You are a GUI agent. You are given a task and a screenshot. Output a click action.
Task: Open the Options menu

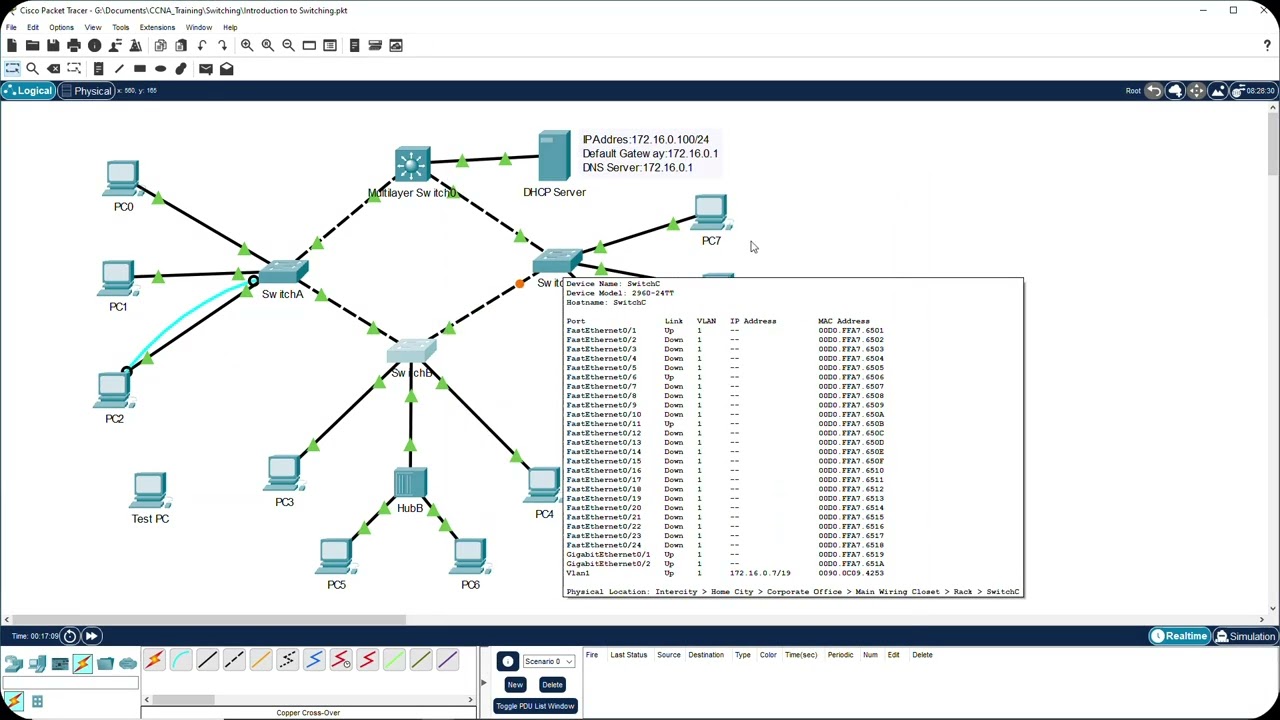pyautogui.click(x=61, y=27)
